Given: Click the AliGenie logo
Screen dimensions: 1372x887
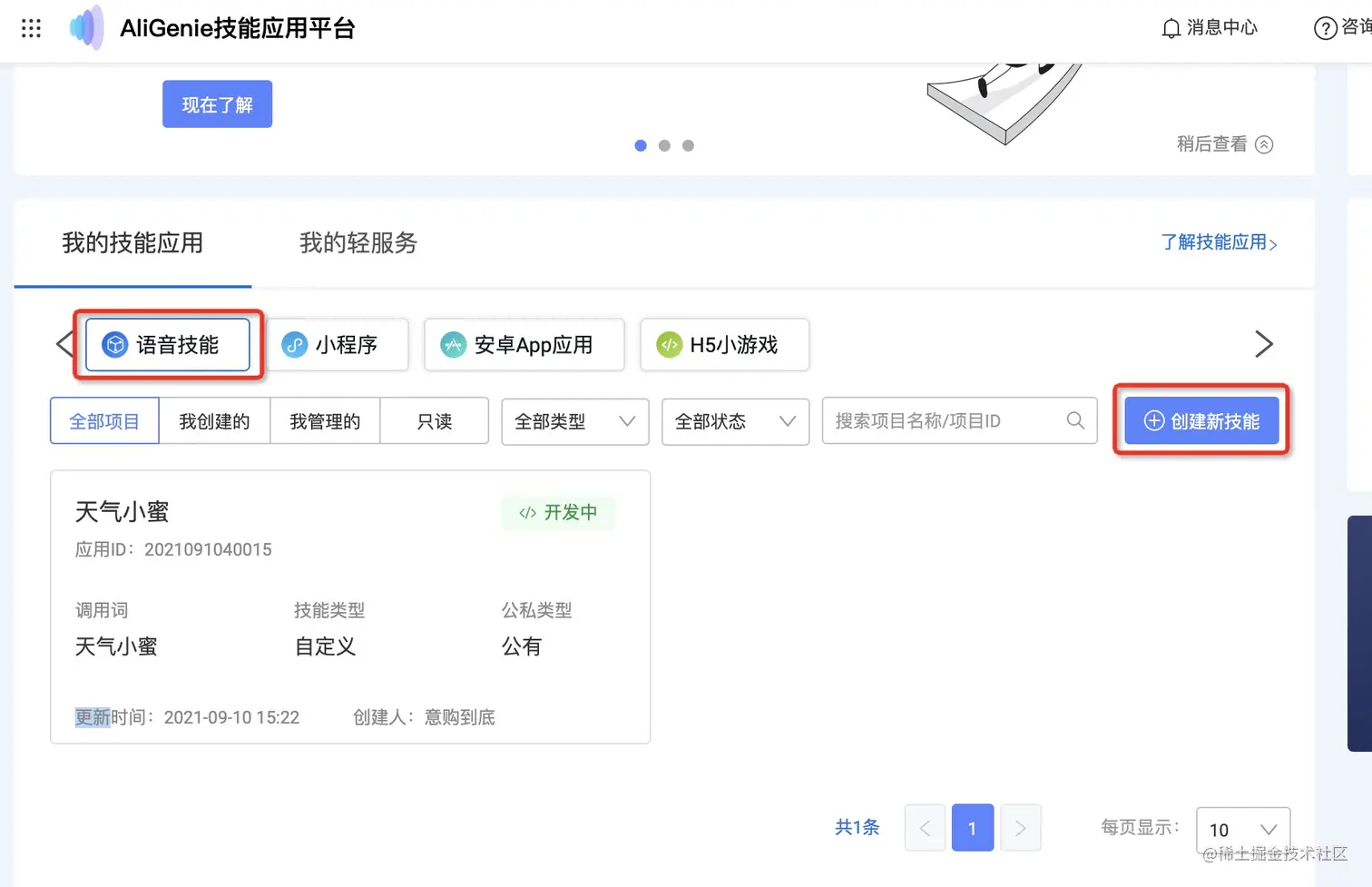Looking at the screenshot, I should pyautogui.click(x=87, y=27).
